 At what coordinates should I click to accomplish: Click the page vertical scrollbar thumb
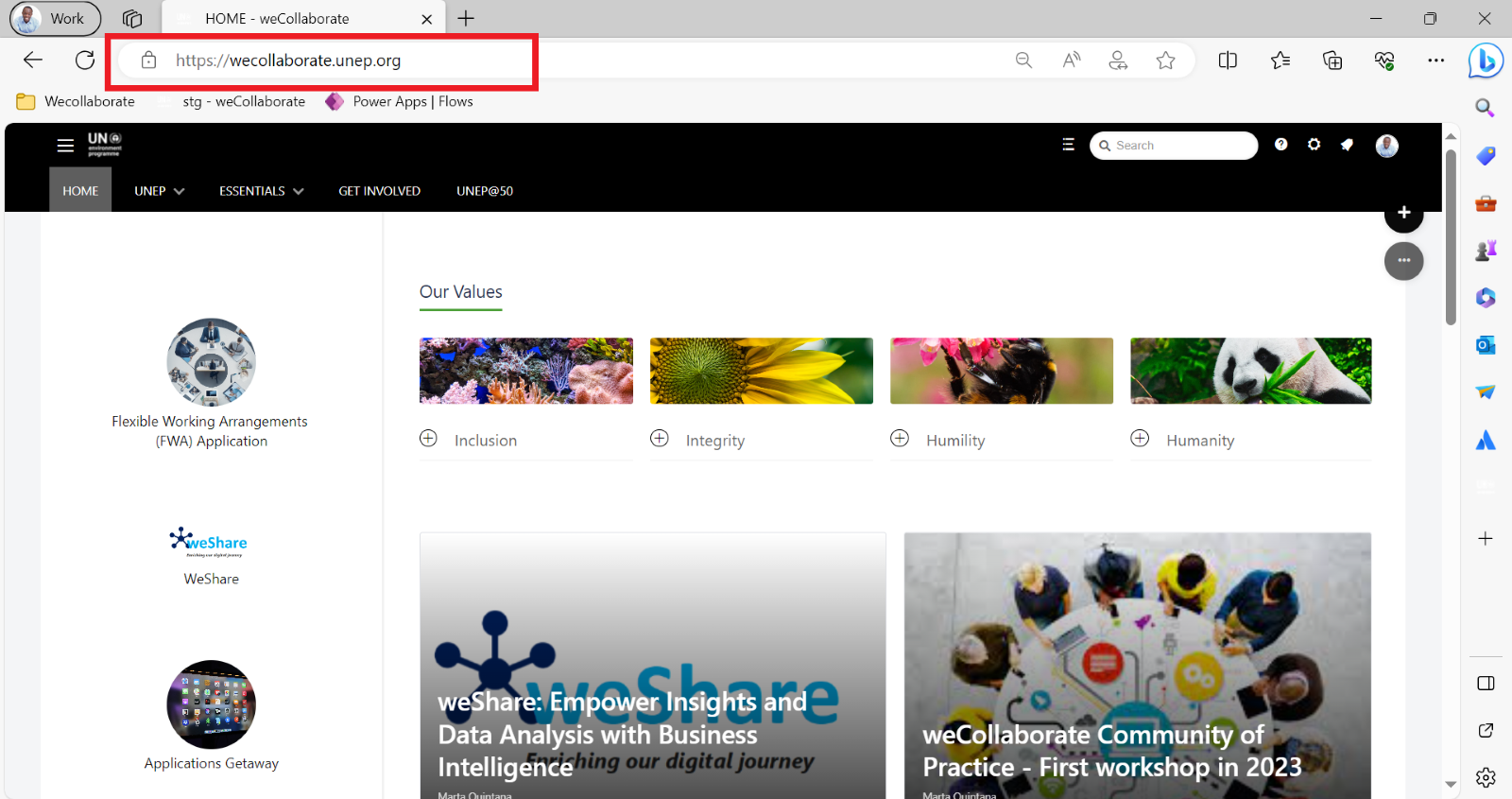pyautogui.click(x=1451, y=236)
